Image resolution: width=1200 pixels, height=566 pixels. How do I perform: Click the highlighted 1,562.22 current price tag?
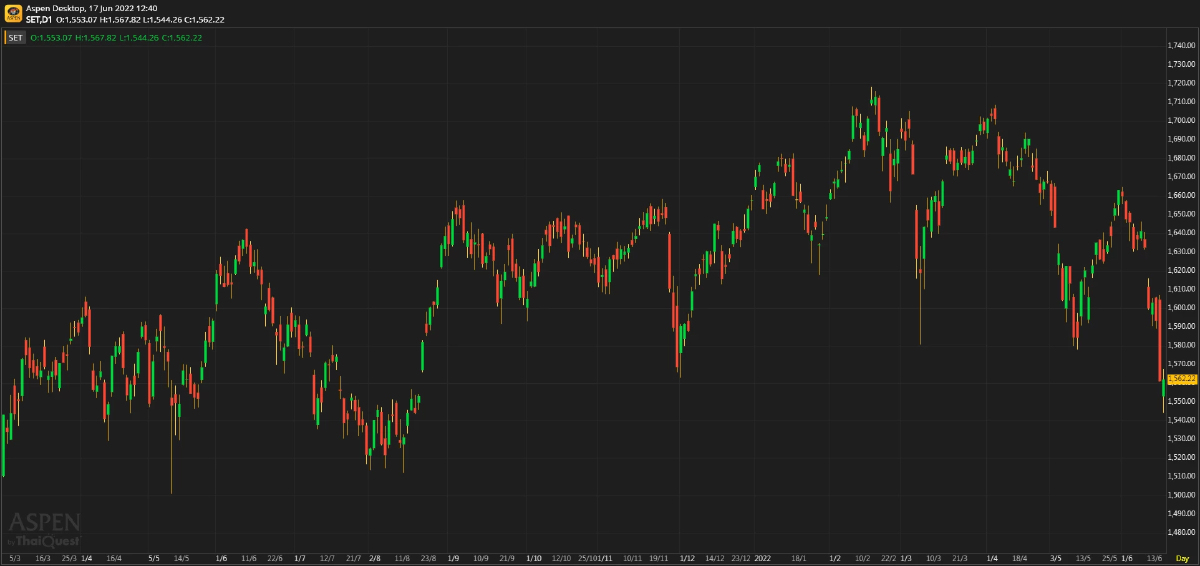pyautogui.click(x=1182, y=379)
